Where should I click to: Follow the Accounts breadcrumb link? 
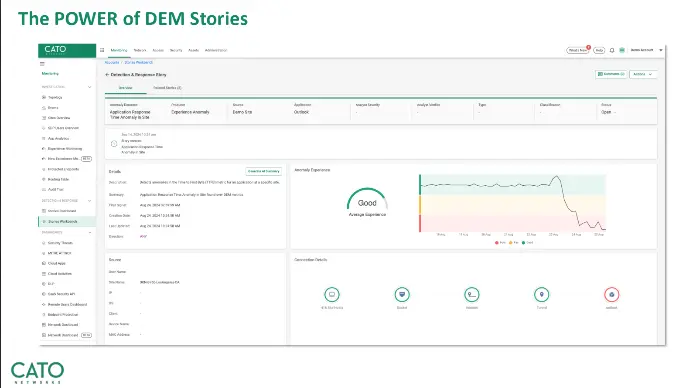112,63
